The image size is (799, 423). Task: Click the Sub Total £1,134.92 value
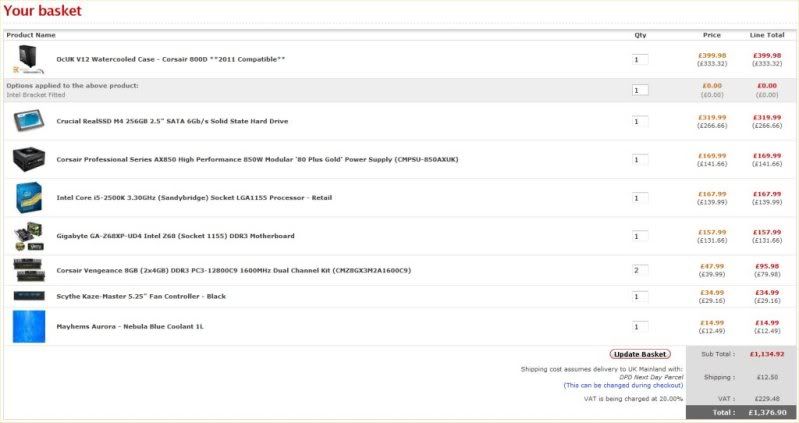coord(766,354)
